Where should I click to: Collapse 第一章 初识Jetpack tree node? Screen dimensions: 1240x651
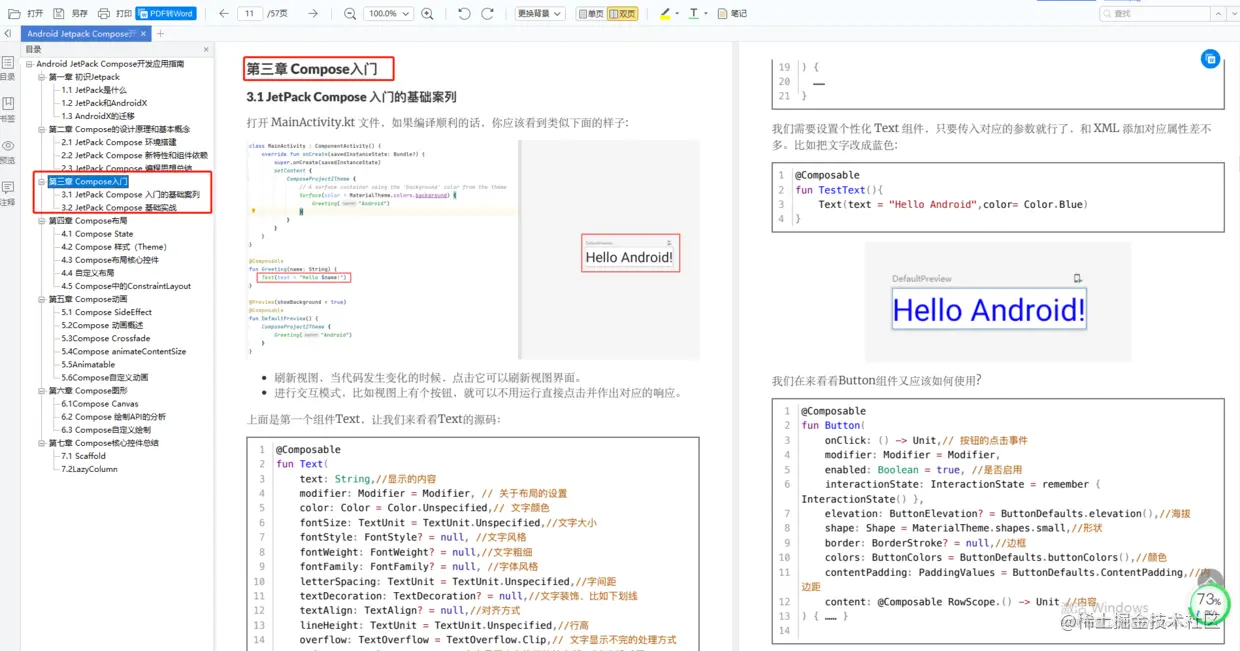pos(42,77)
